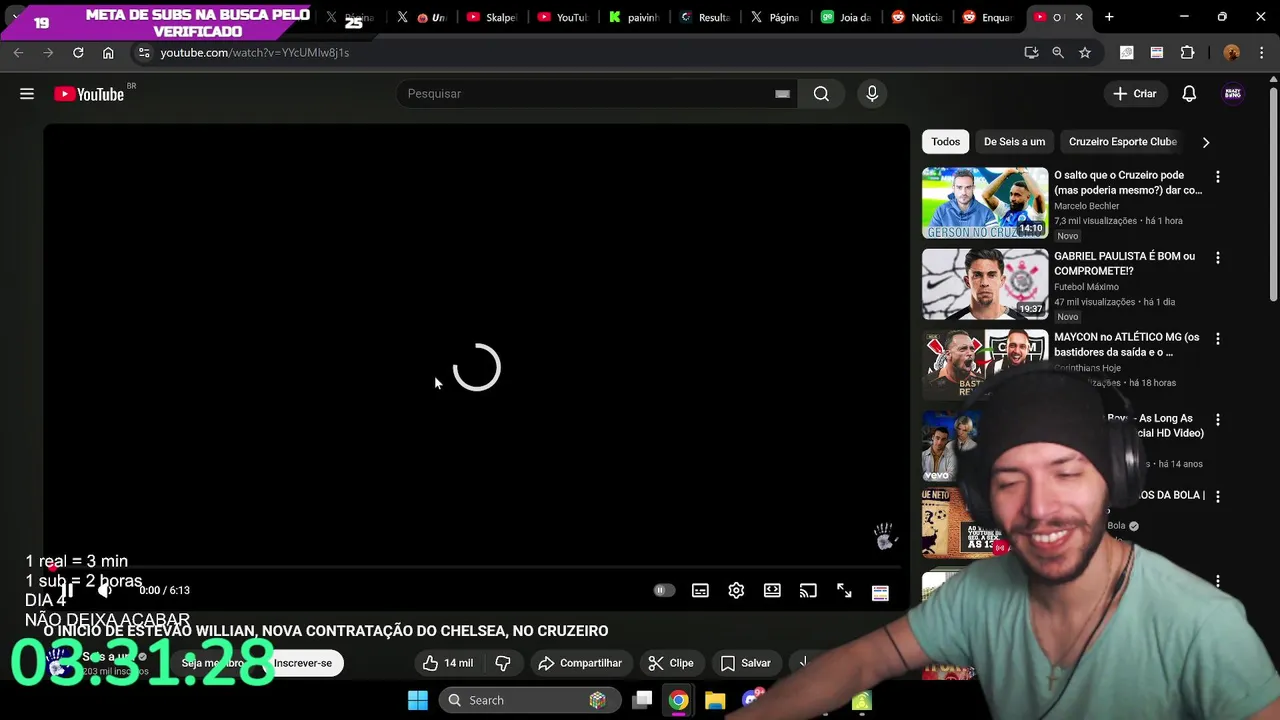Open the YouTube hamburger guide menu
This screenshot has width=1280, height=720.
27,94
